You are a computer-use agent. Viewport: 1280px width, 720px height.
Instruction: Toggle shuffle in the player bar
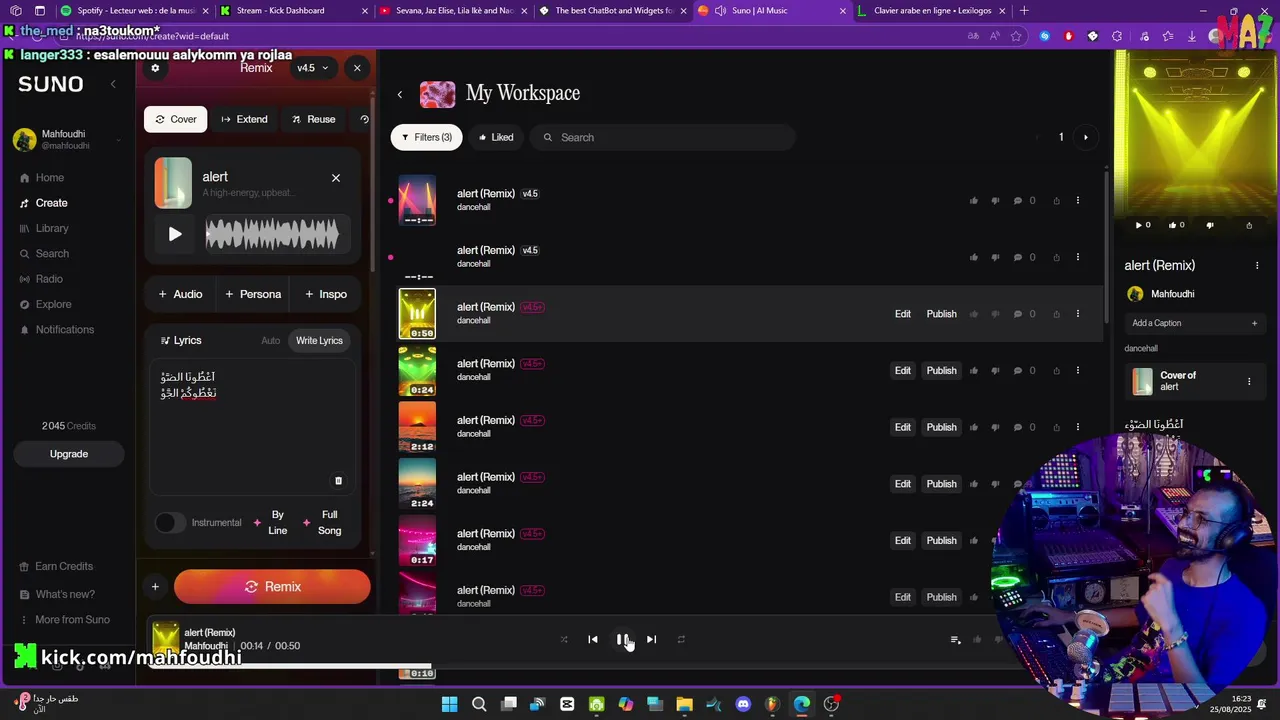click(x=564, y=640)
